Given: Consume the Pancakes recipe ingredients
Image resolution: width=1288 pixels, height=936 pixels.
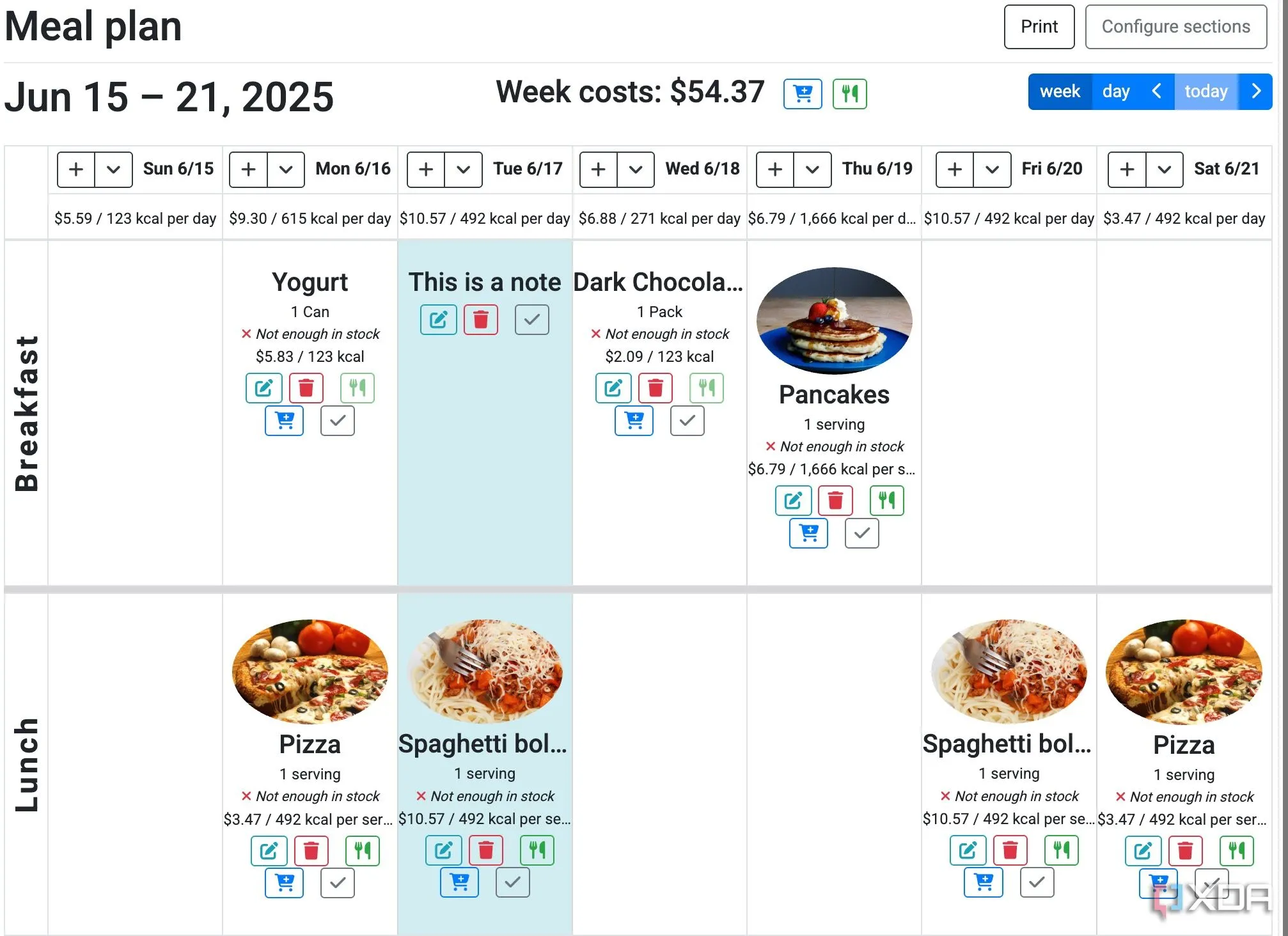Looking at the screenshot, I should [x=886, y=501].
